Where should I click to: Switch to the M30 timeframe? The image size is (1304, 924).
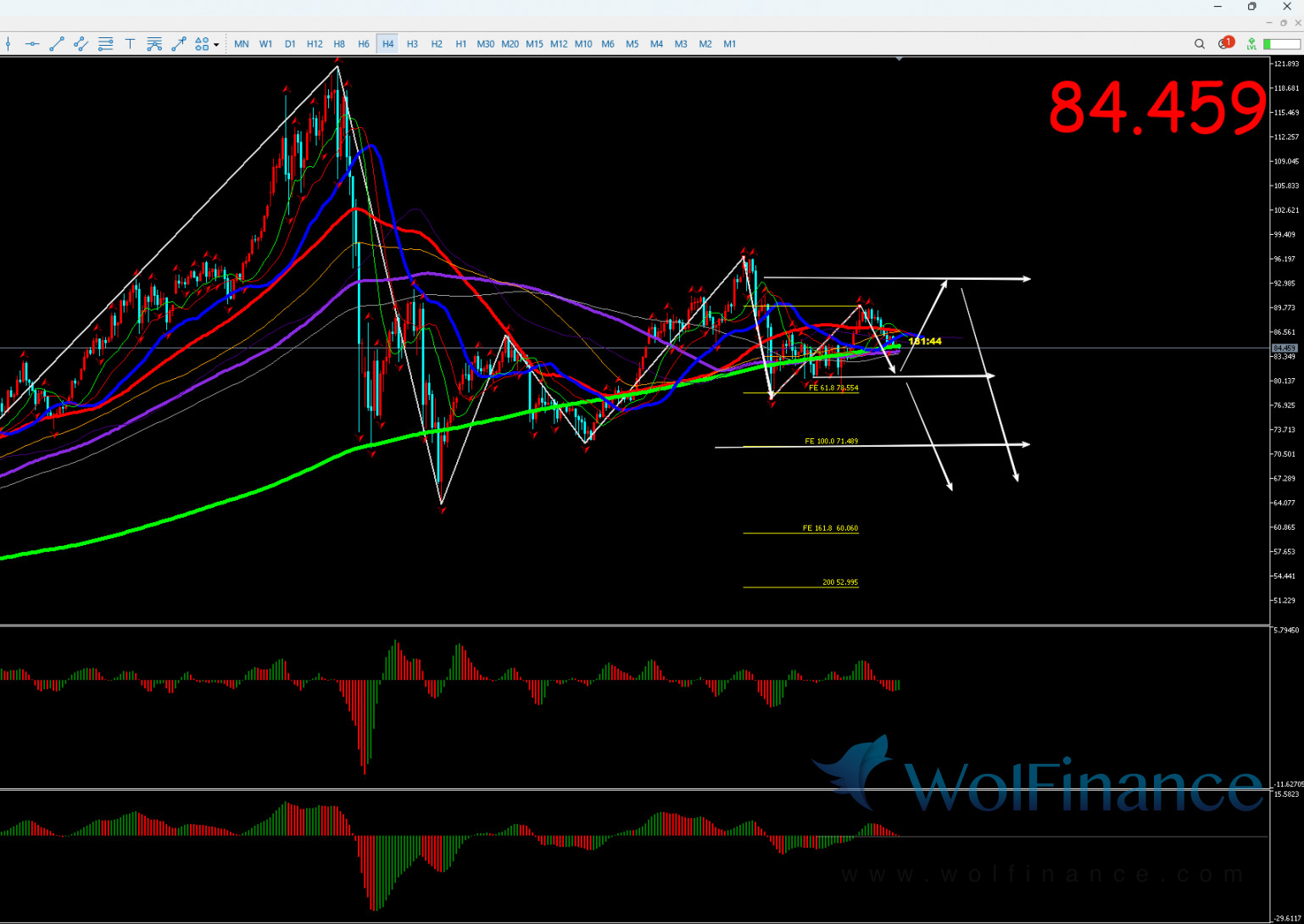pos(485,44)
